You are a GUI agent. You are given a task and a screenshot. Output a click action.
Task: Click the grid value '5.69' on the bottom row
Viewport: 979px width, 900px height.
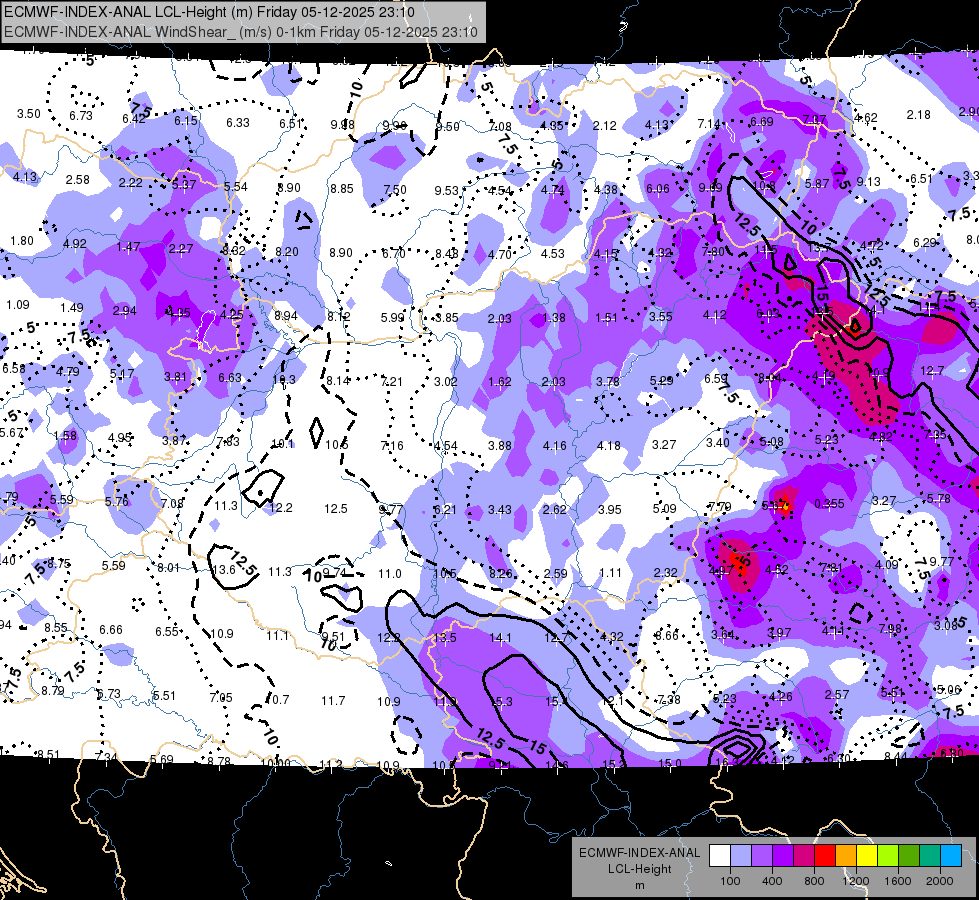(162, 759)
